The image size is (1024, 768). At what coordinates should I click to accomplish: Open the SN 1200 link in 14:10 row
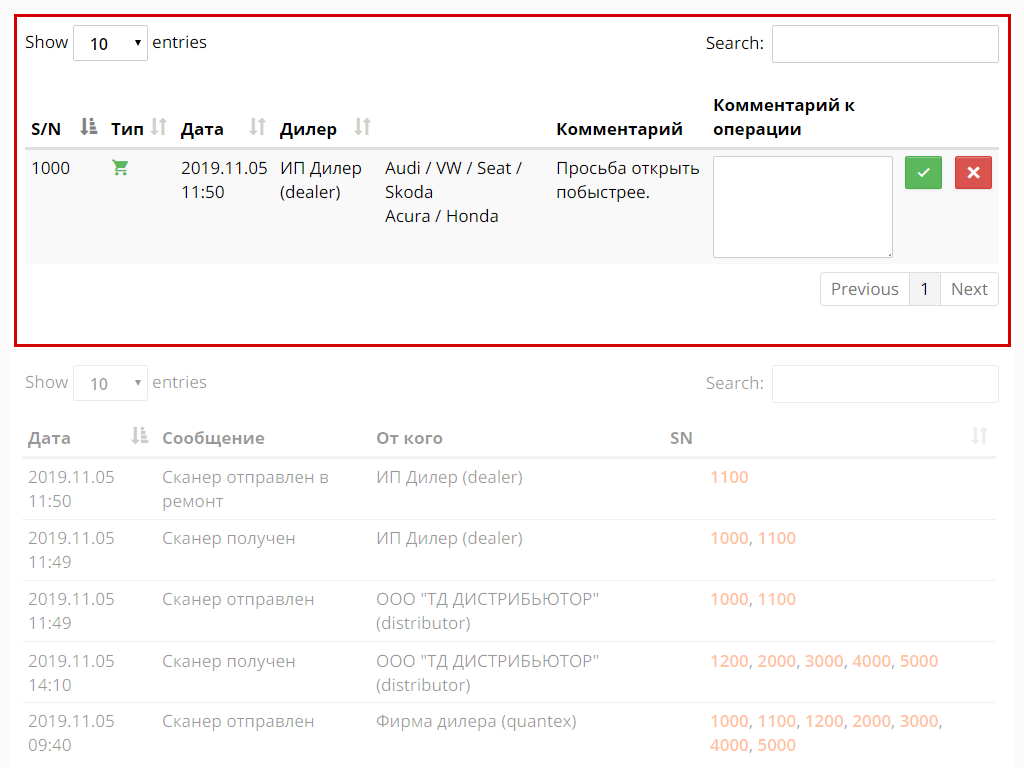(729, 661)
